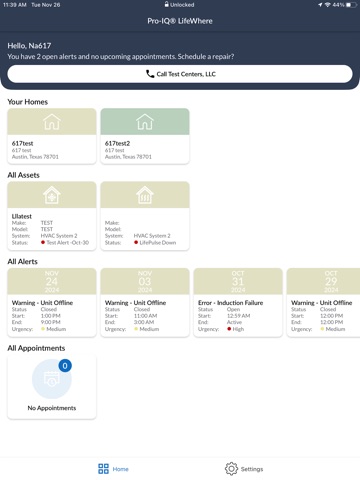Click the Unlocked lock icon
360x480 pixels.
click(166, 4)
